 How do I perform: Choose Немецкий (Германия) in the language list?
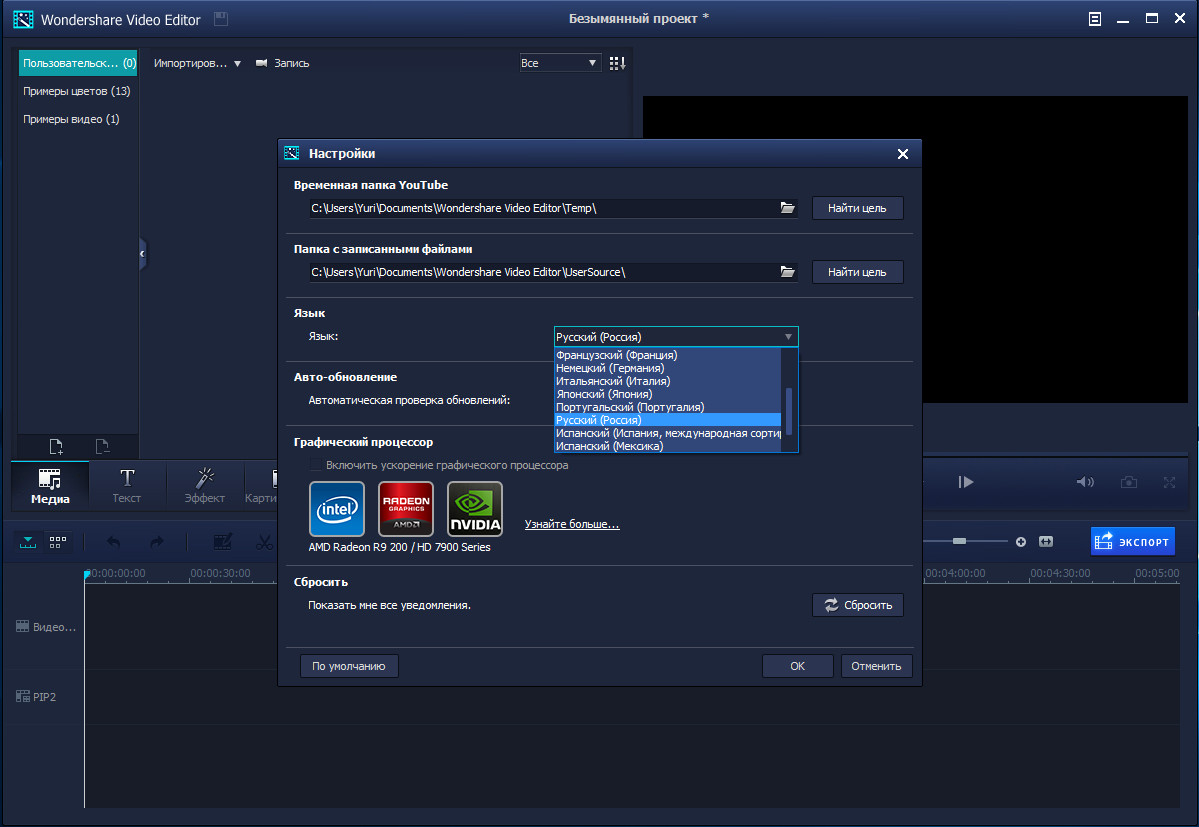(610, 368)
